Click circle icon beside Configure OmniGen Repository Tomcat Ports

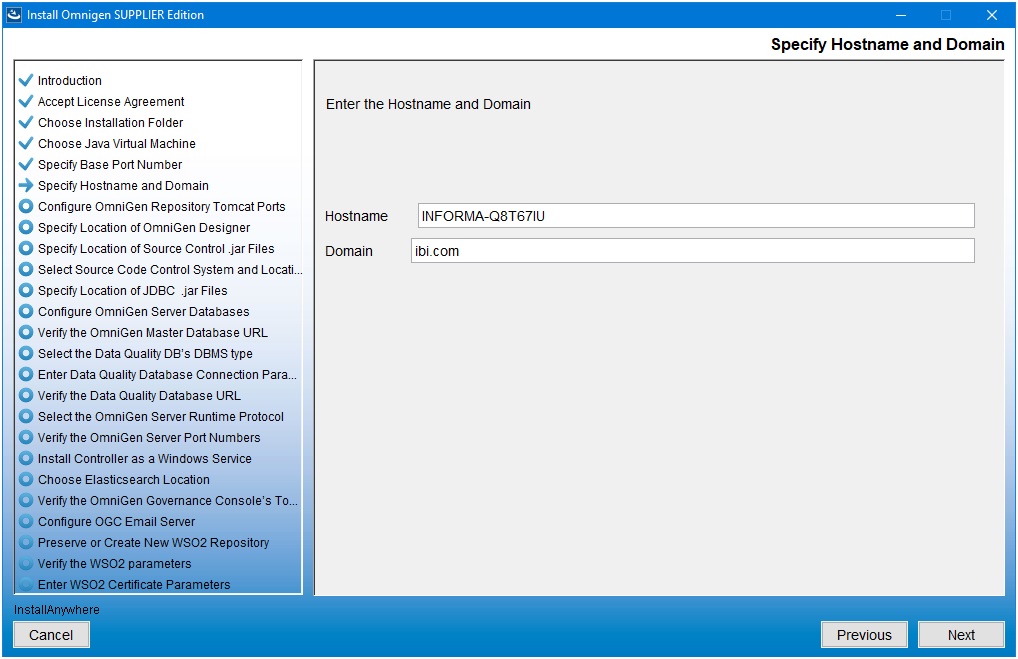26,206
